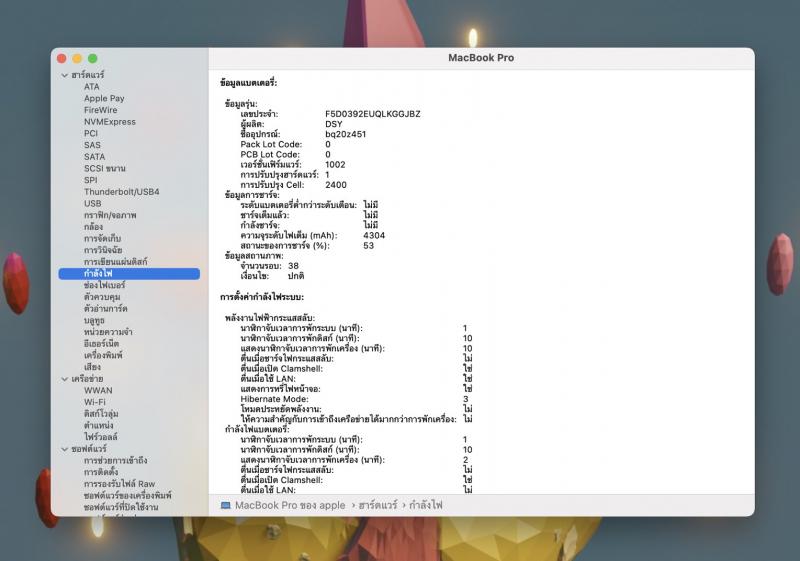Click the ข้อมูลแบตเตอรี่ heading
This screenshot has width=800, height=561.
pos(248,83)
